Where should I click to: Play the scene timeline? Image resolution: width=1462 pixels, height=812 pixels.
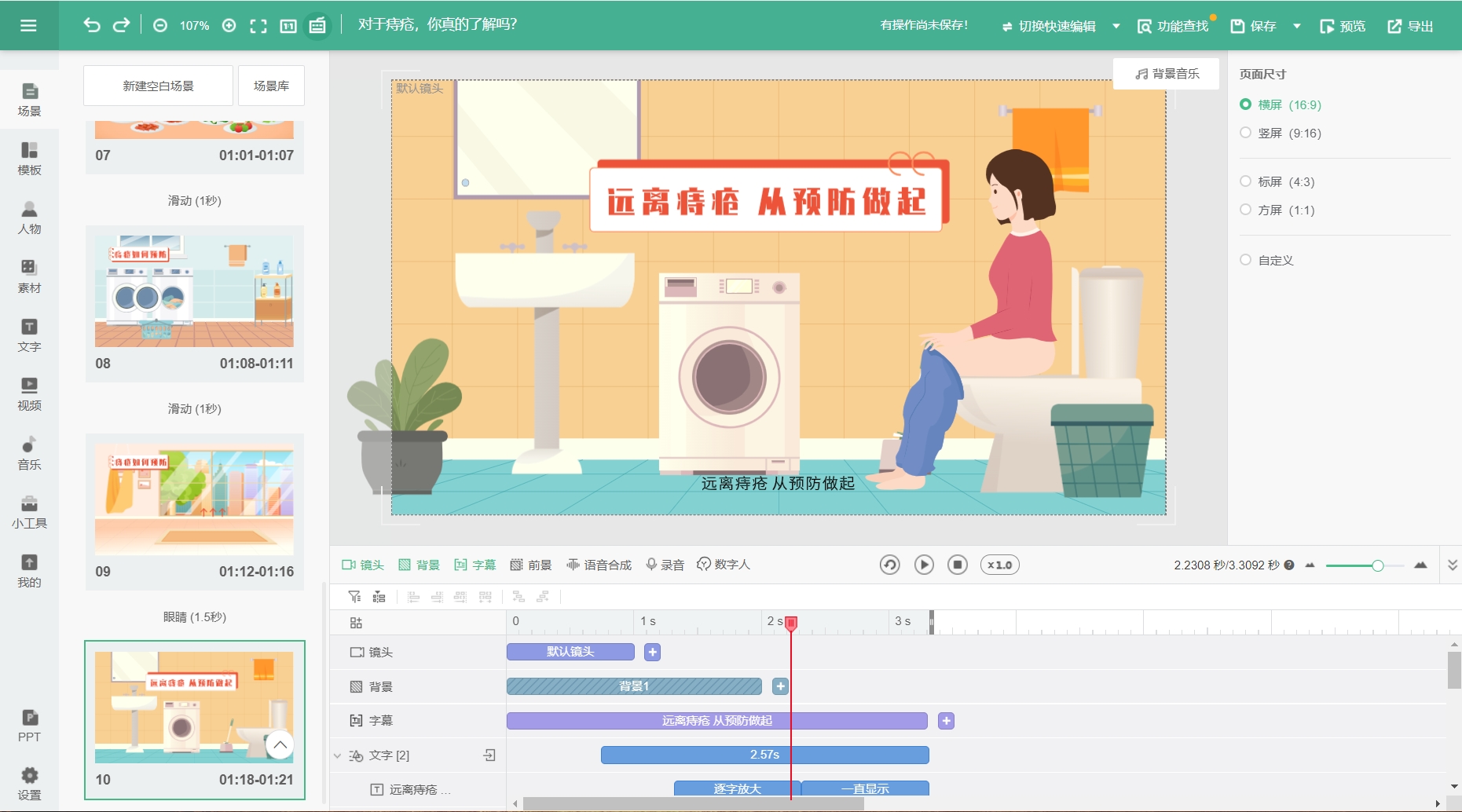coord(924,565)
